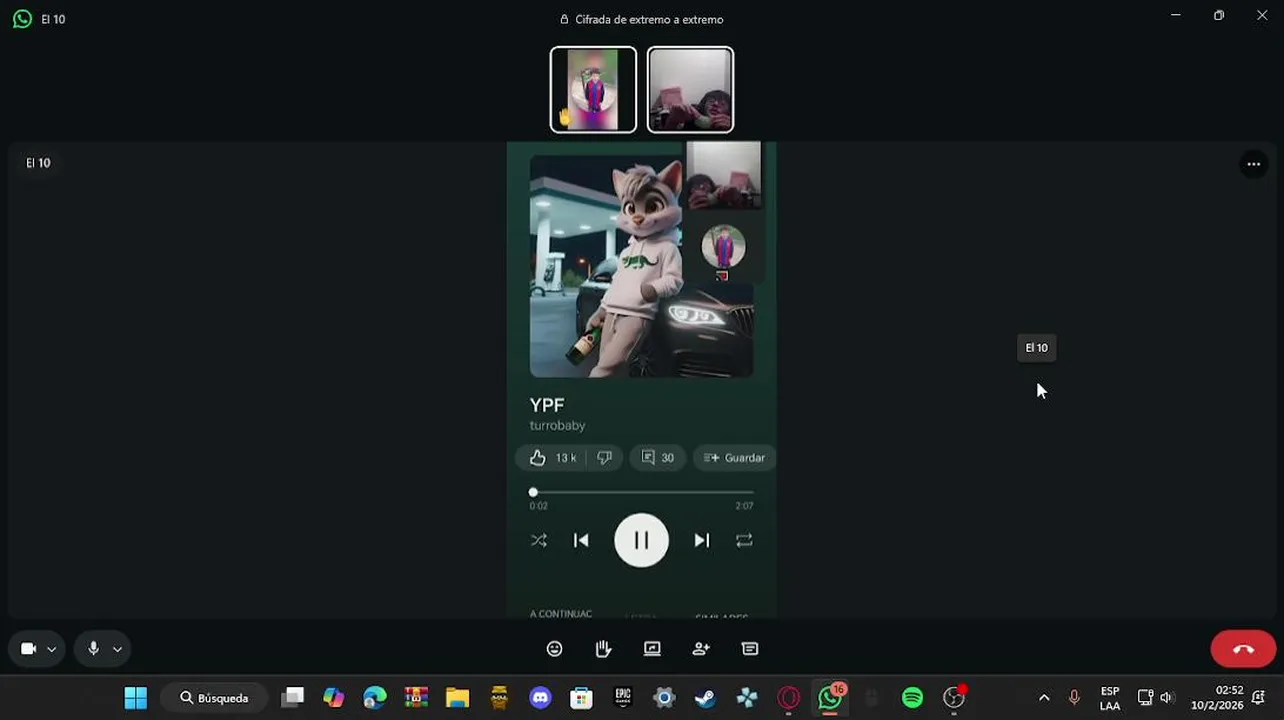This screenshot has height=720, width=1284.
Task: Click WhatsApp logo in title bar
Action: [x=22, y=19]
